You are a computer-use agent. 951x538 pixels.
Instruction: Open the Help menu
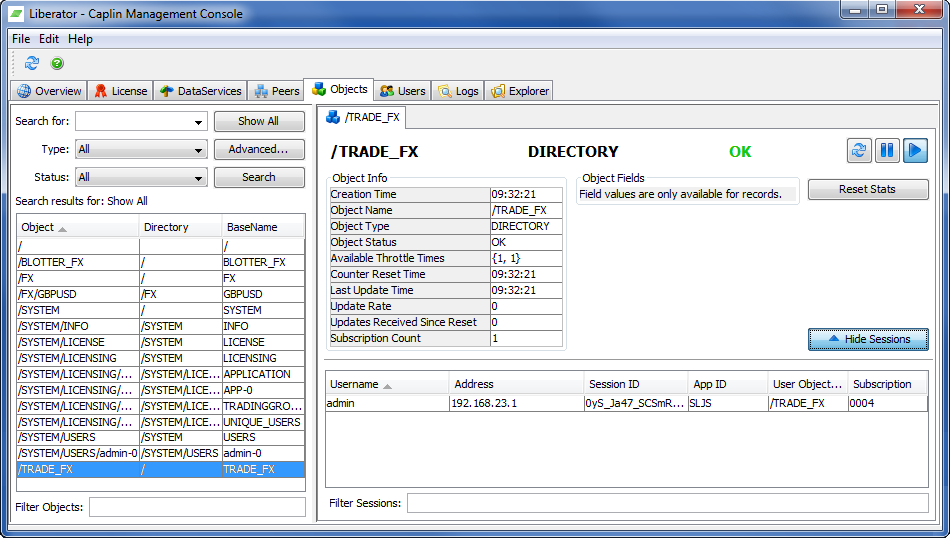tap(80, 39)
